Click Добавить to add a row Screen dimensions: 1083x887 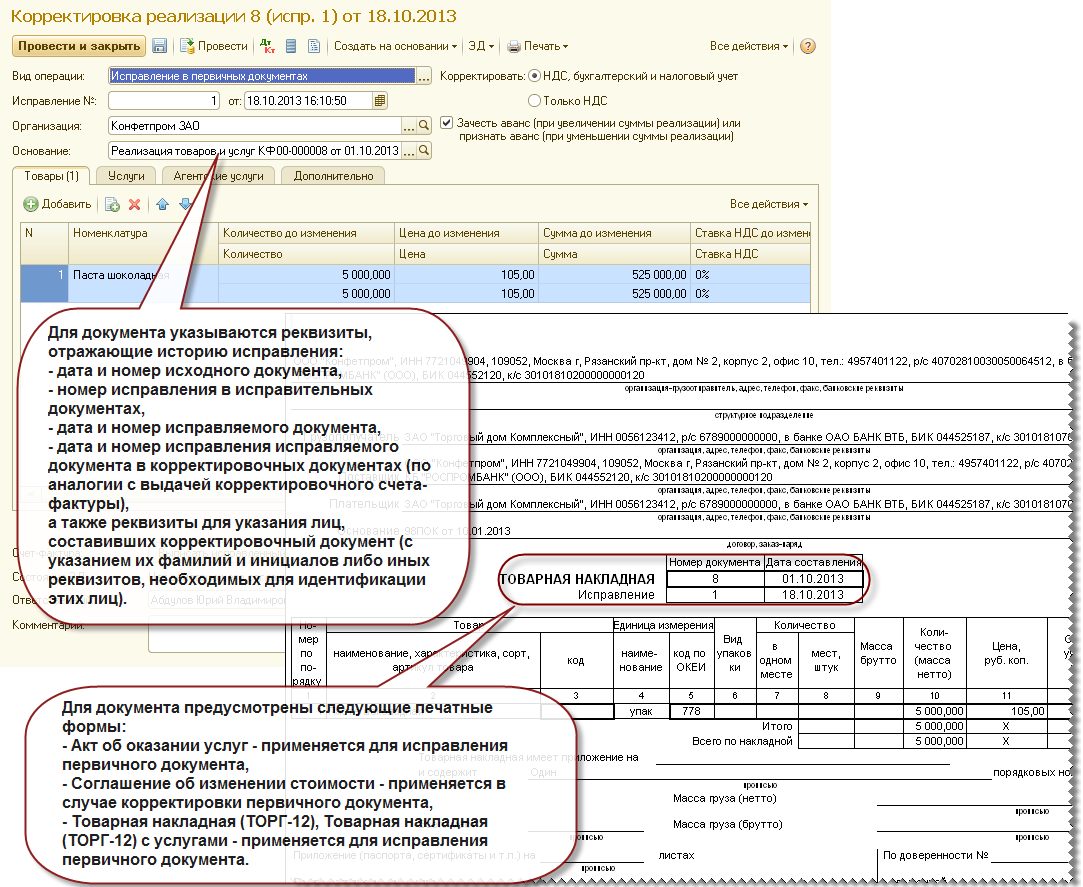click(57, 204)
